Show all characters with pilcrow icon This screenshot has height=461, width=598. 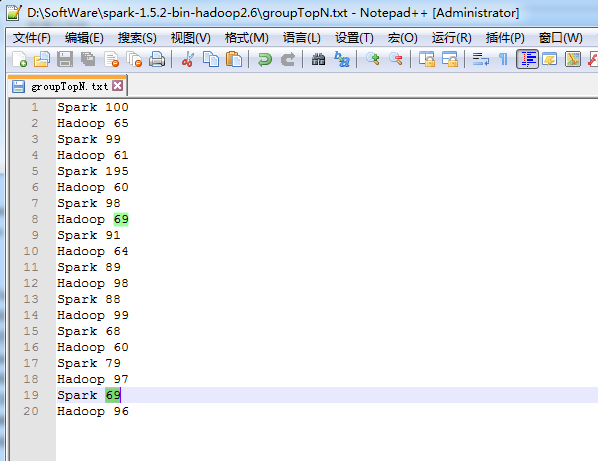pos(503,59)
